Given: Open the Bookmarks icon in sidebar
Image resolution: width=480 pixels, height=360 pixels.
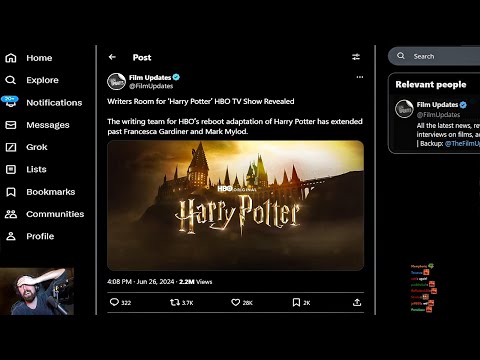Looking at the screenshot, I should pyautogui.click(x=11, y=192).
